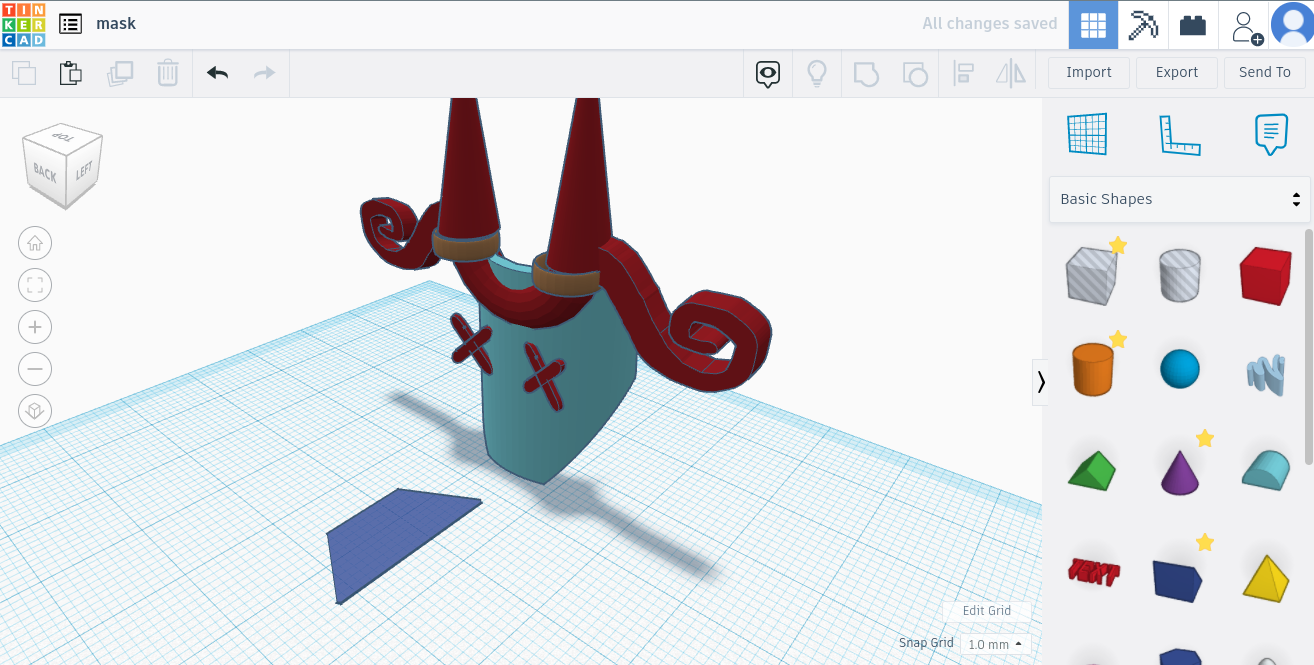
Task: Click the view cube to rotate the view
Action: coord(63,165)
